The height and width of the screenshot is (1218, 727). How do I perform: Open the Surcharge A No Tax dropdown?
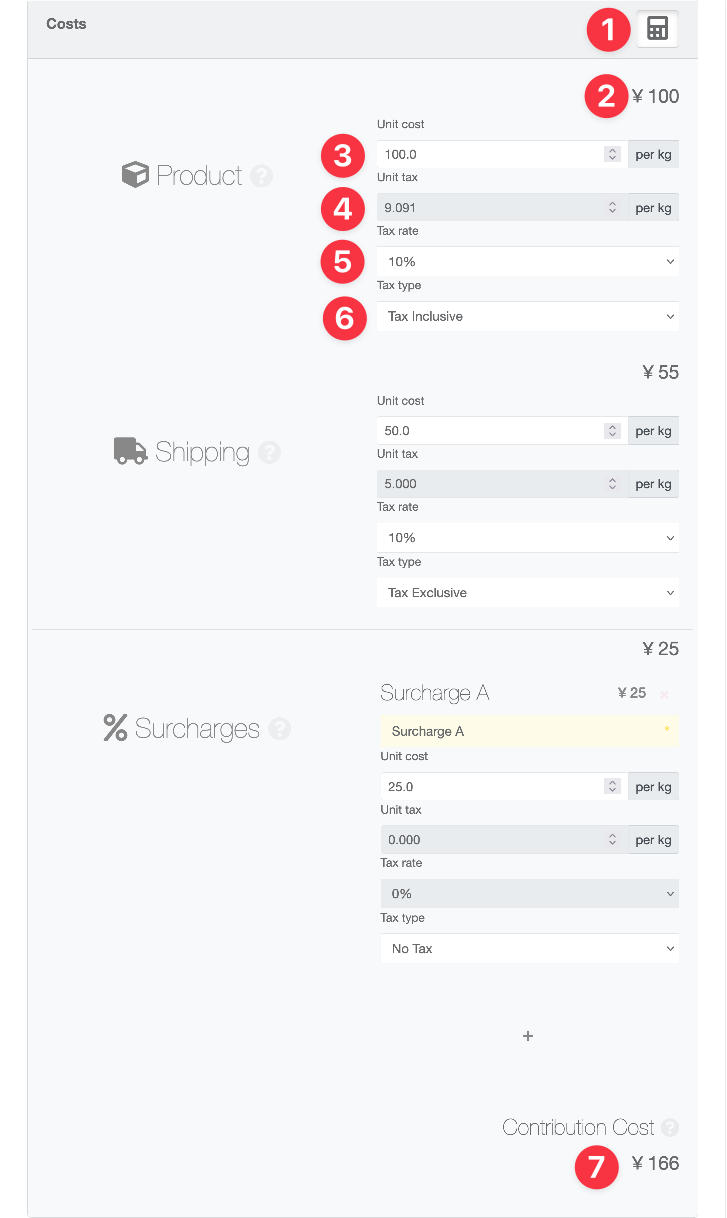529,949
